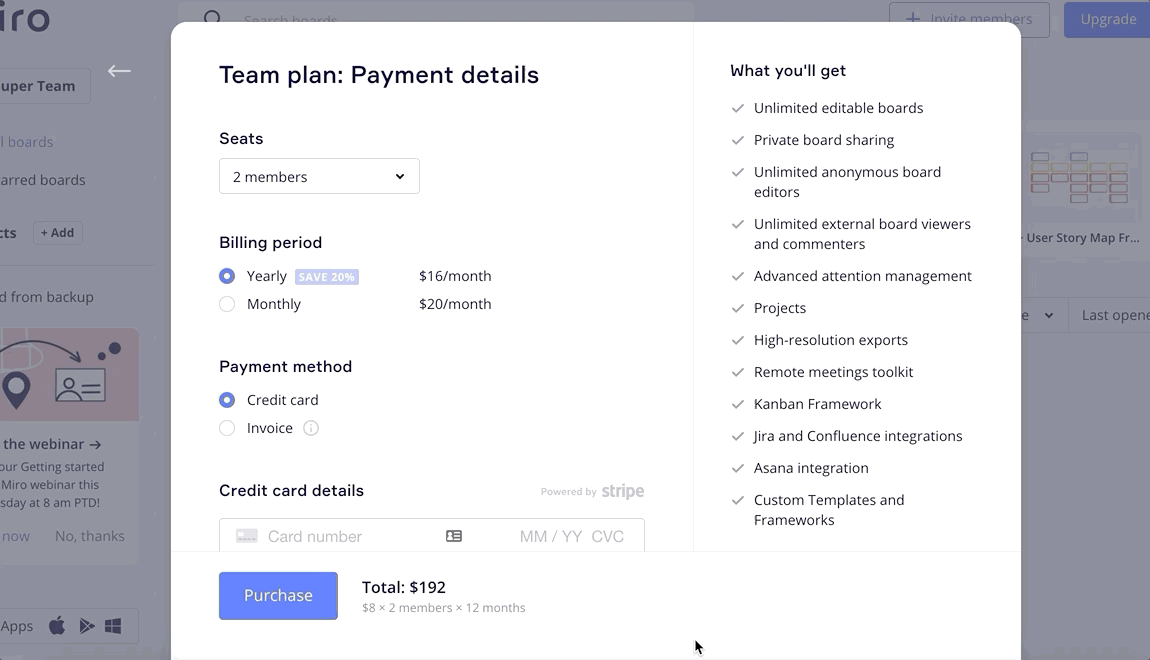Click the search magnifier icon

[x=212, y=18]
